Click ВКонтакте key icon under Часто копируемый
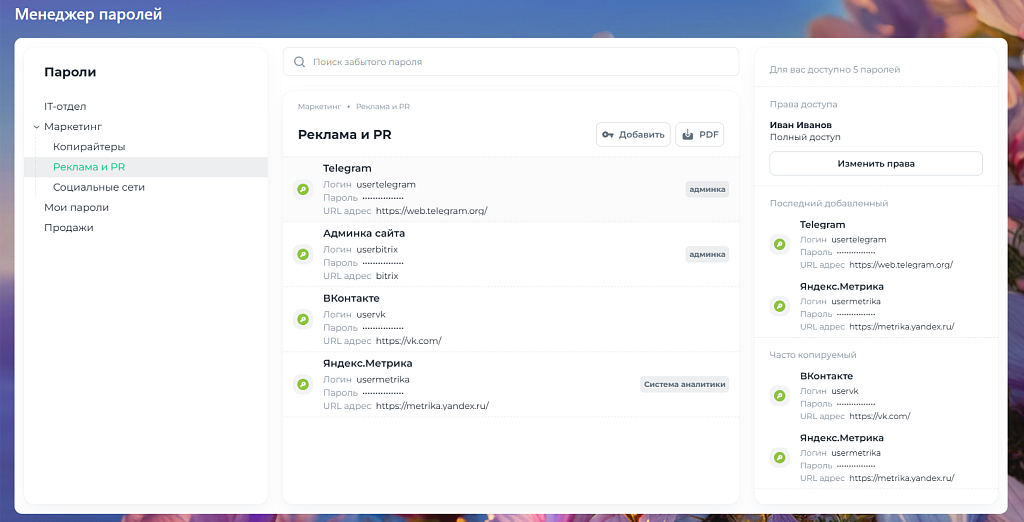The image size is (1024, 522). point(780,395)
